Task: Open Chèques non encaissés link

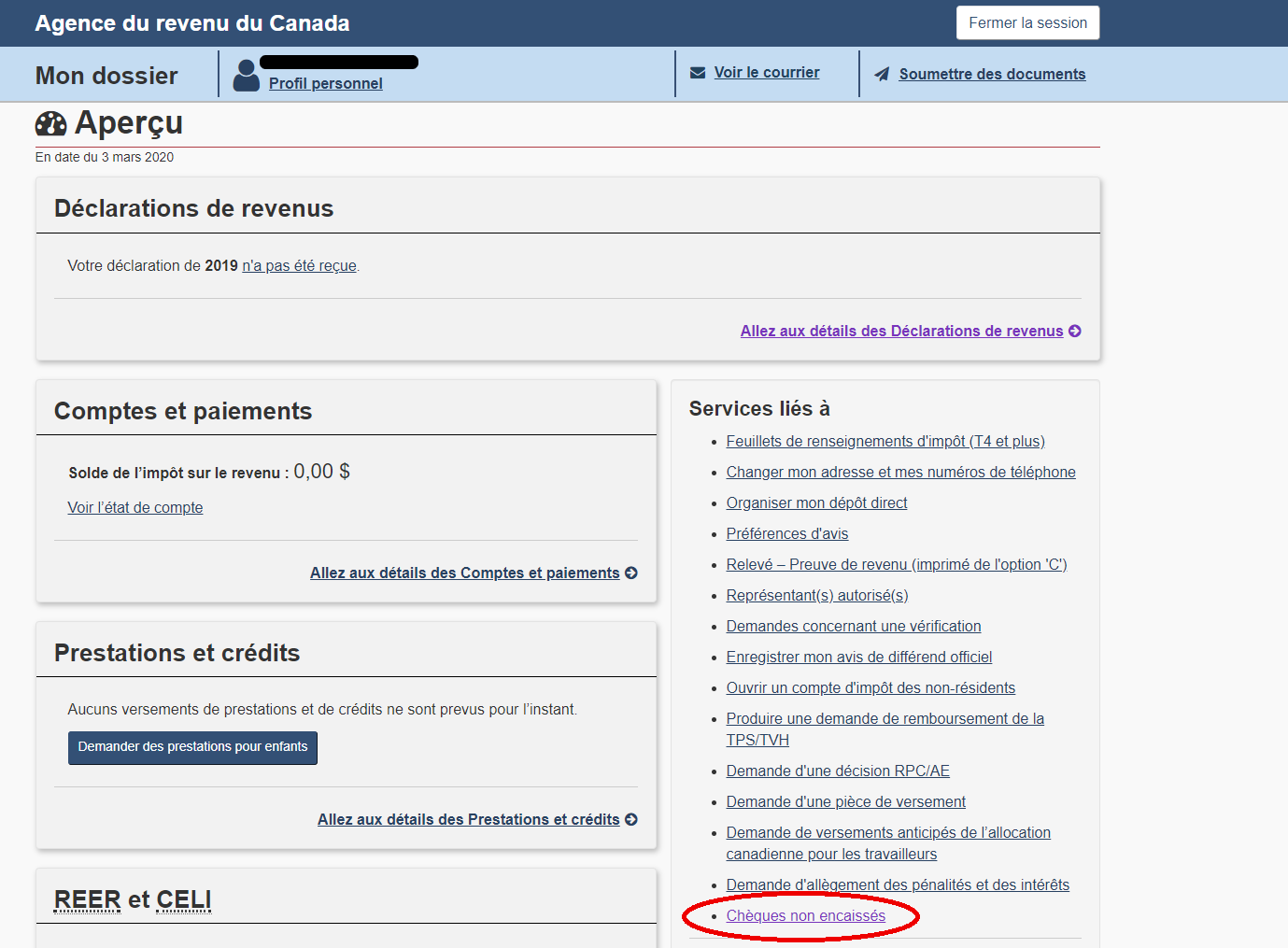Action: click(x=806, y=916)
